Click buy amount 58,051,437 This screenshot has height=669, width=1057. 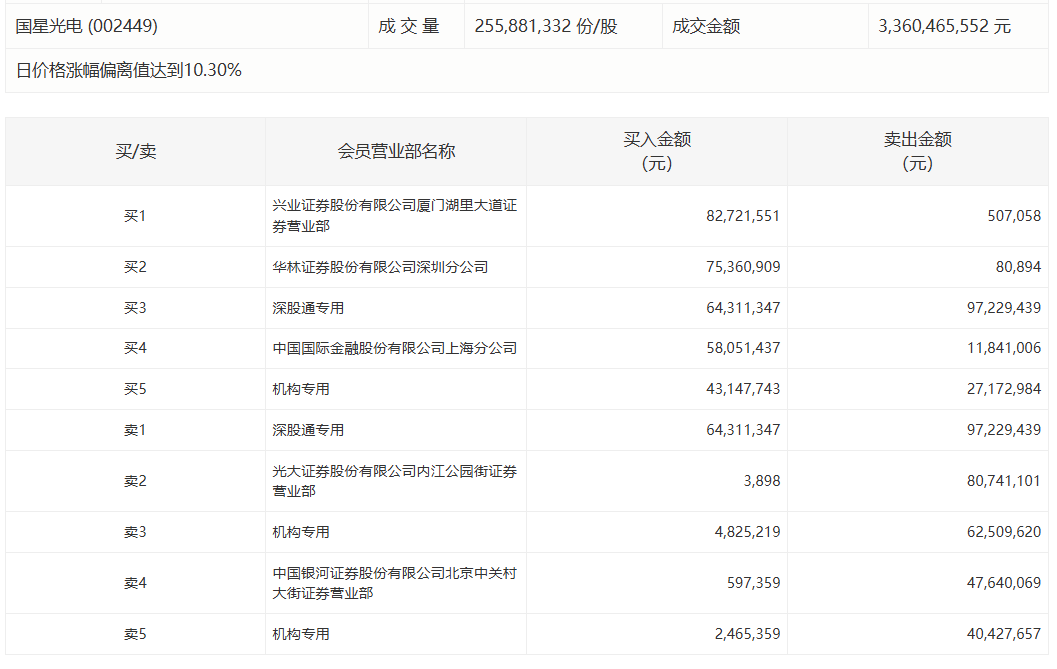[x=743, y=349]
